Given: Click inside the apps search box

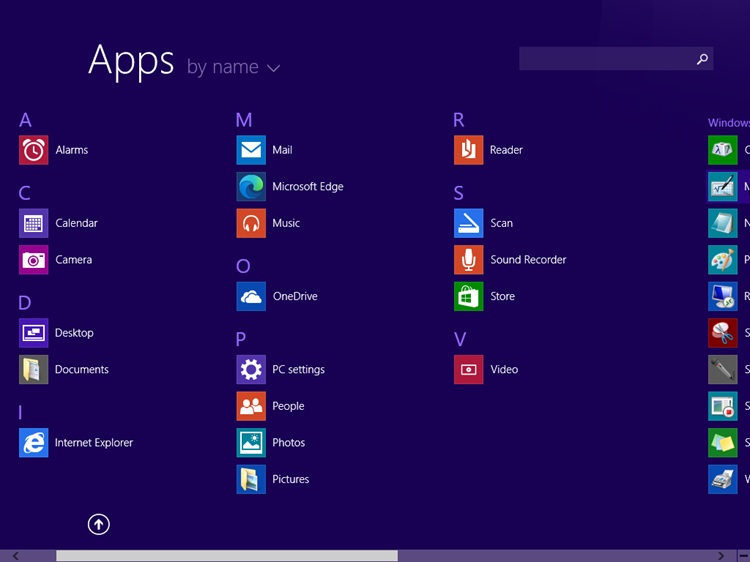Looking at the screenshot, I should (x=616, y=59).
